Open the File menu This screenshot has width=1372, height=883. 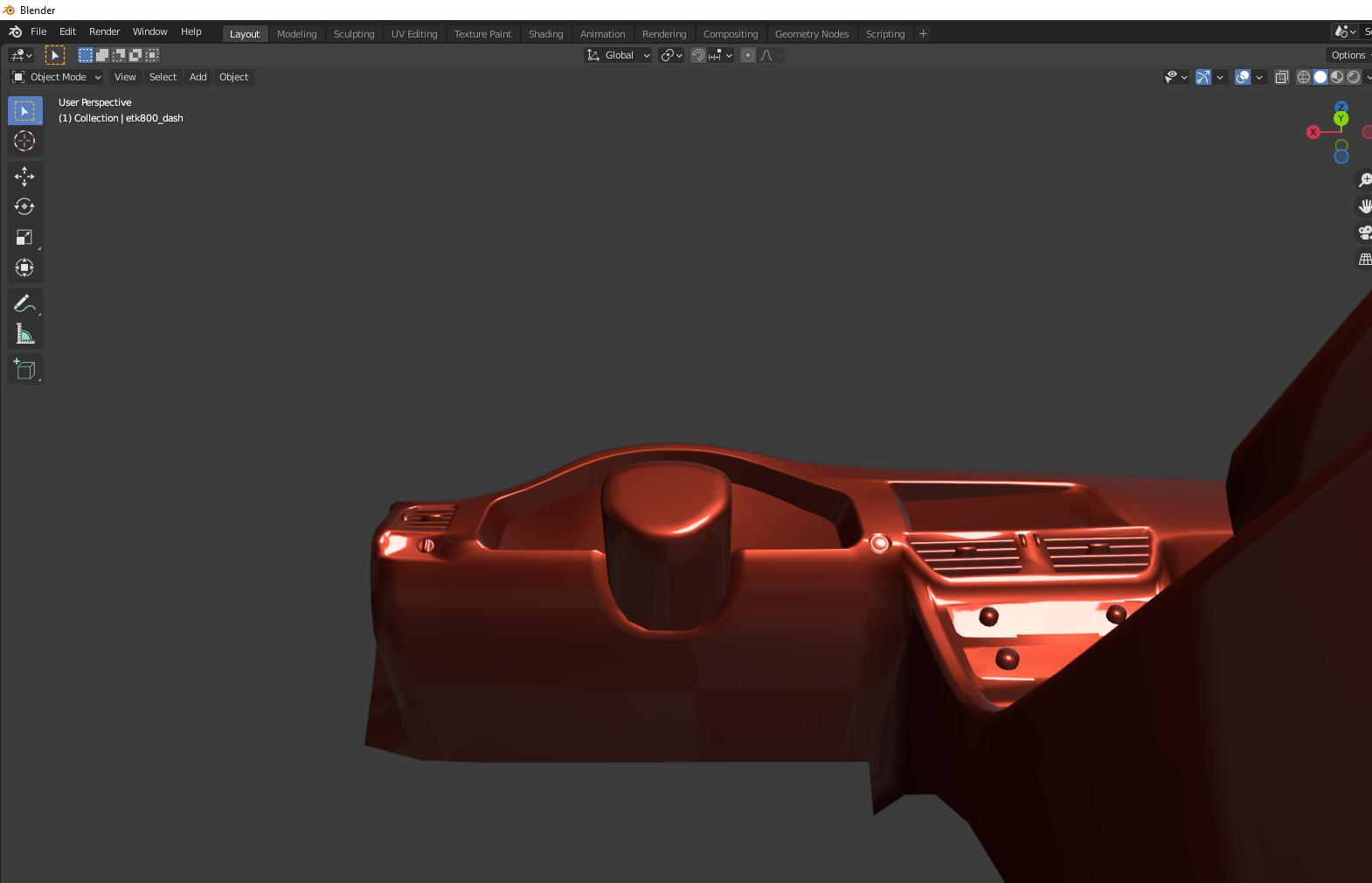point(38,31)
